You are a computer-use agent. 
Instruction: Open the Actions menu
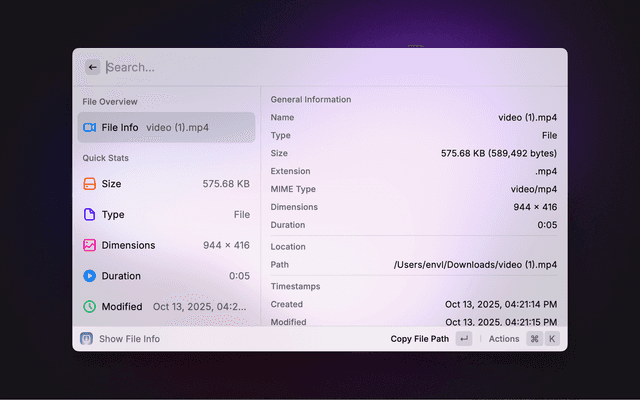pos(504,339)
